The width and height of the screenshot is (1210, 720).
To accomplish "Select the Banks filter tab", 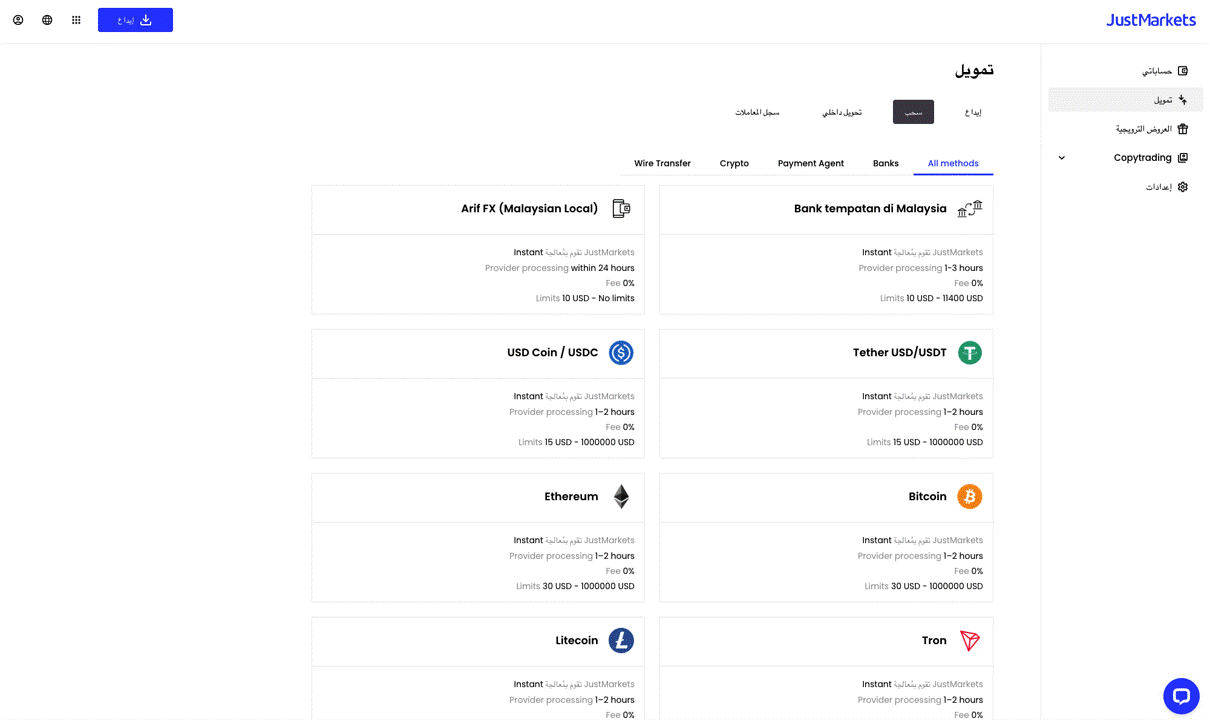I will 886,163.
